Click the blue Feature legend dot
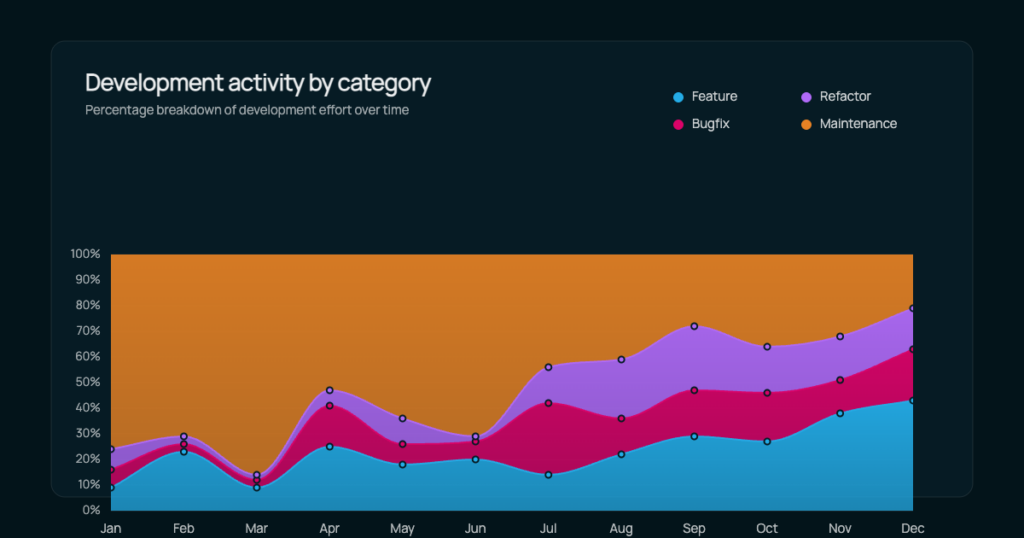The height and width of the screenshot is (538, 1024). [679, 97]
